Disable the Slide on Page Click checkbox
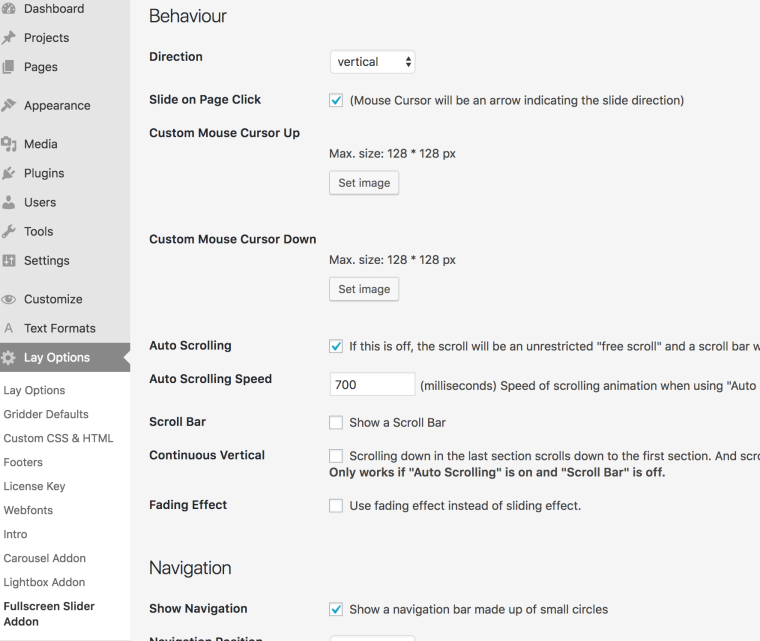This screenshot has width=760, height=641. click(336, 100)
